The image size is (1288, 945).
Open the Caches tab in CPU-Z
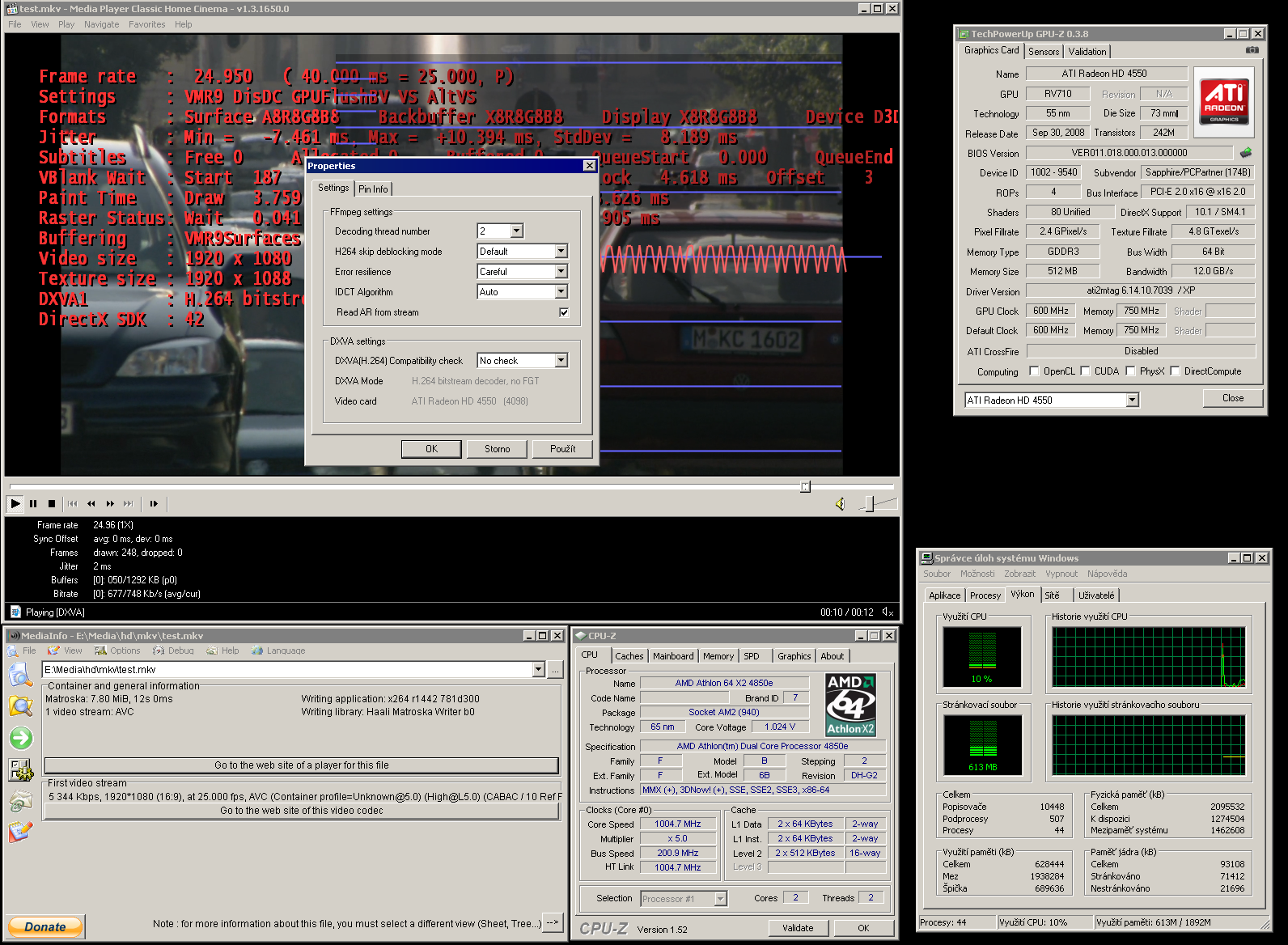(x=629, y=656)
